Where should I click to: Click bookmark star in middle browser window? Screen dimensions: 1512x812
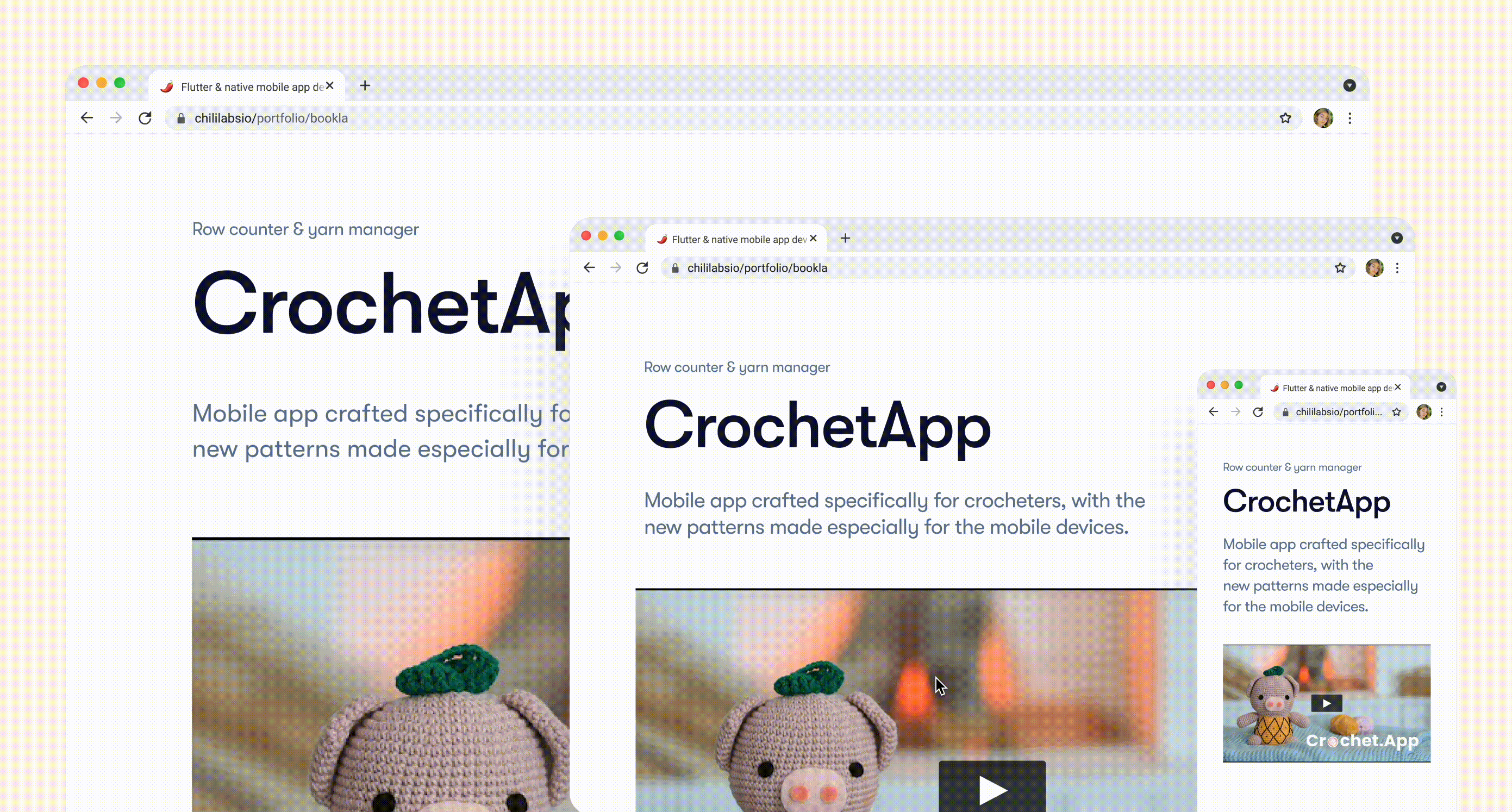pos(1340,268)
